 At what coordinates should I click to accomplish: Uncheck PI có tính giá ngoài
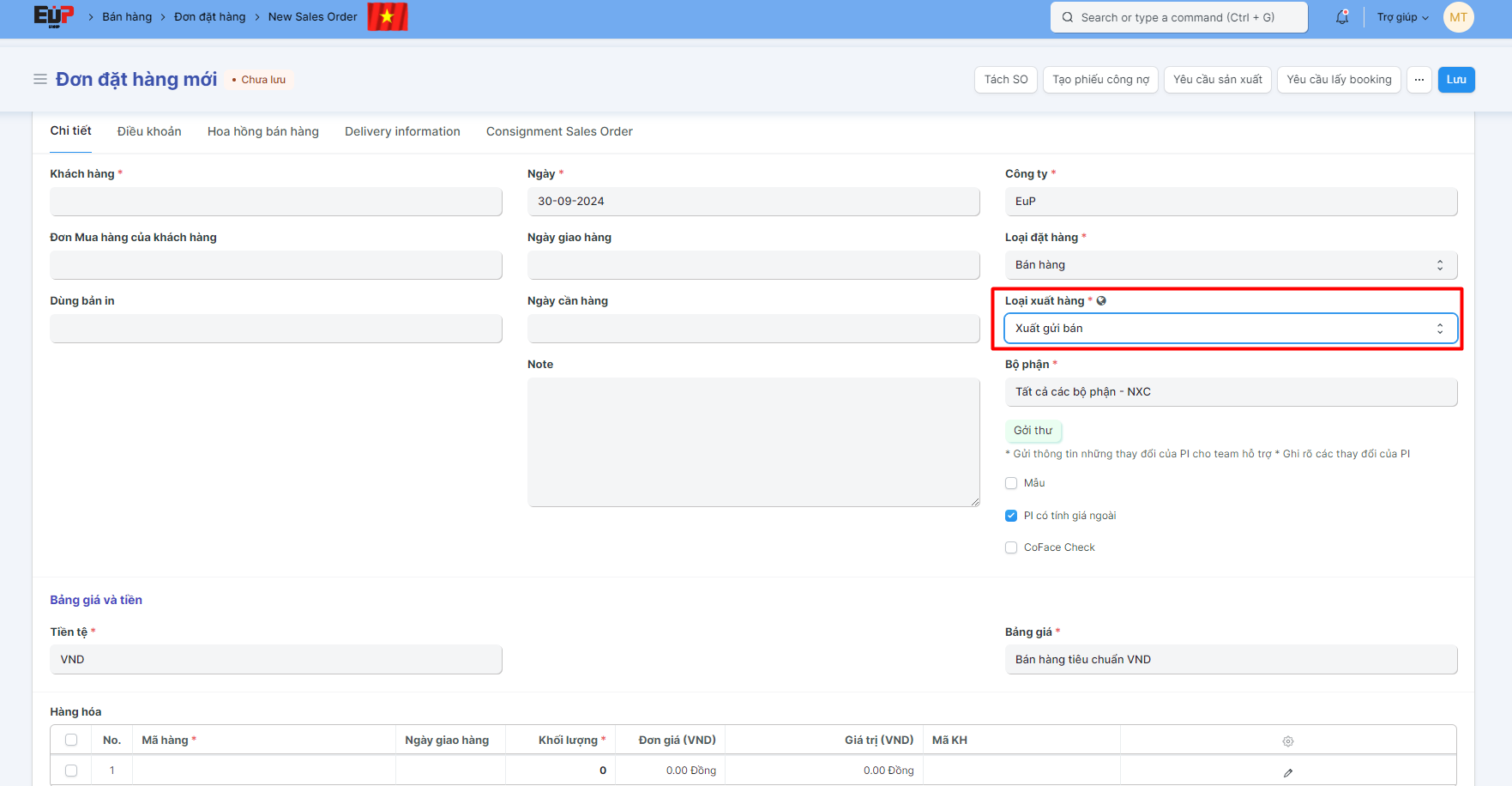point(1011,516)
